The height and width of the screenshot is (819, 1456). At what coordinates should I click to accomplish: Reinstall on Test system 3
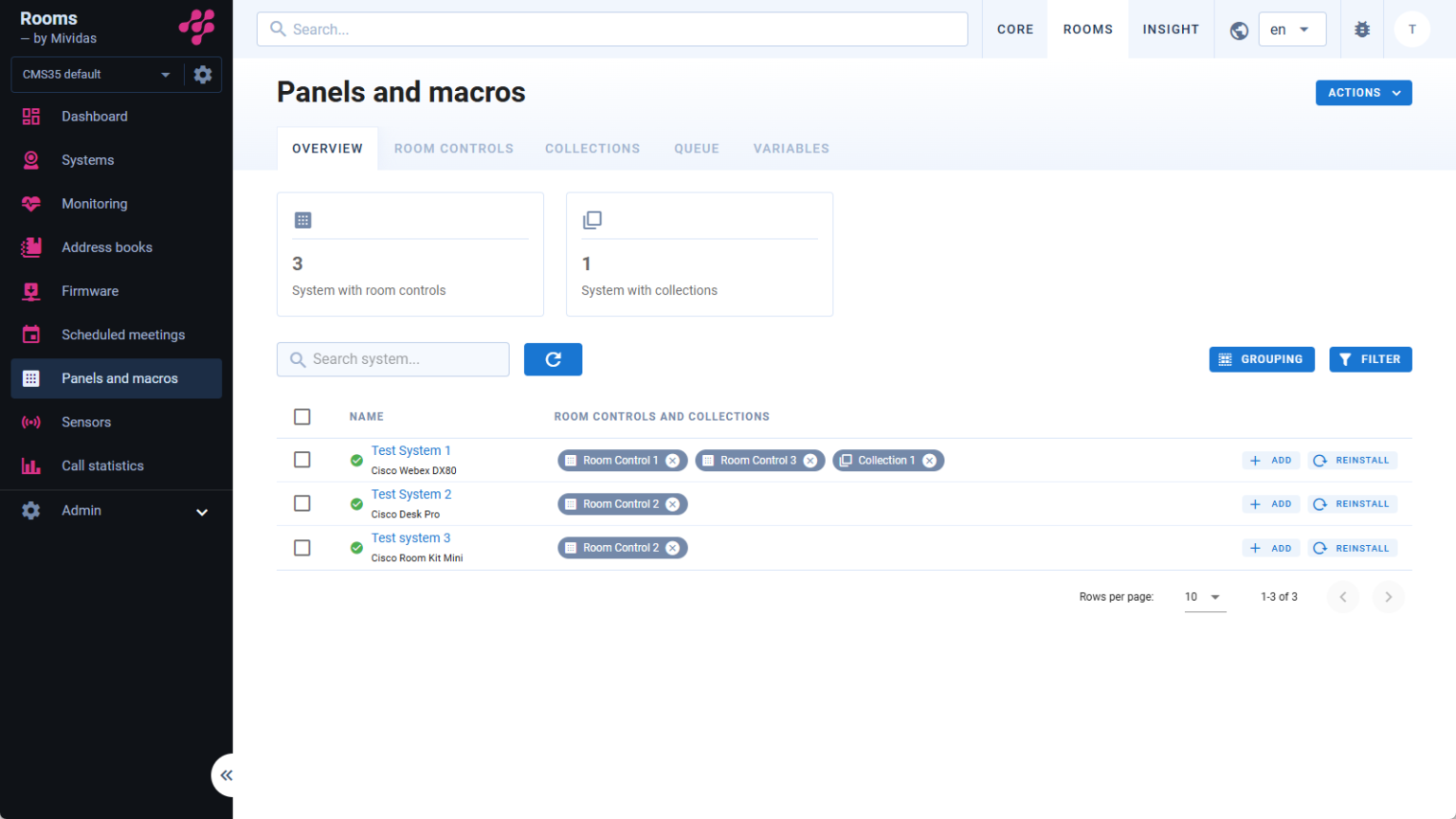1351,548
